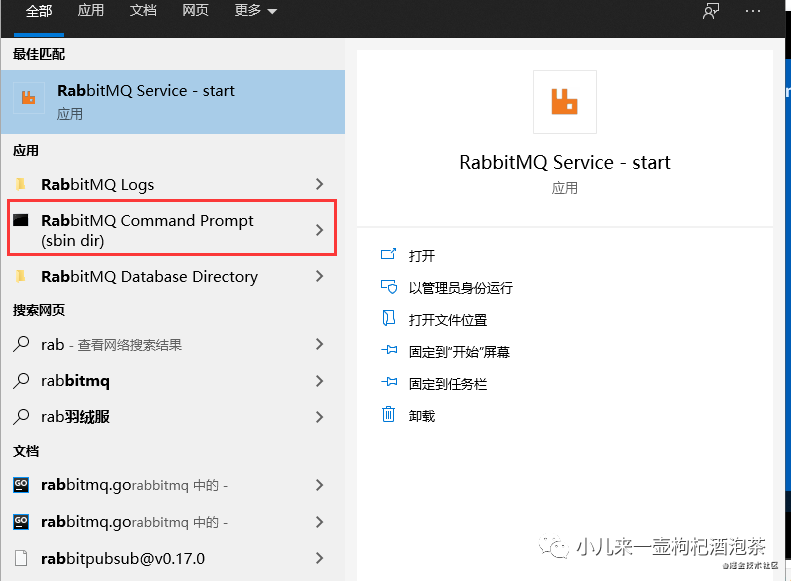Expand rabbitpubsub@v0.17.0 details arrow
The width and height of the screenshot is (791, 581).
319,558
